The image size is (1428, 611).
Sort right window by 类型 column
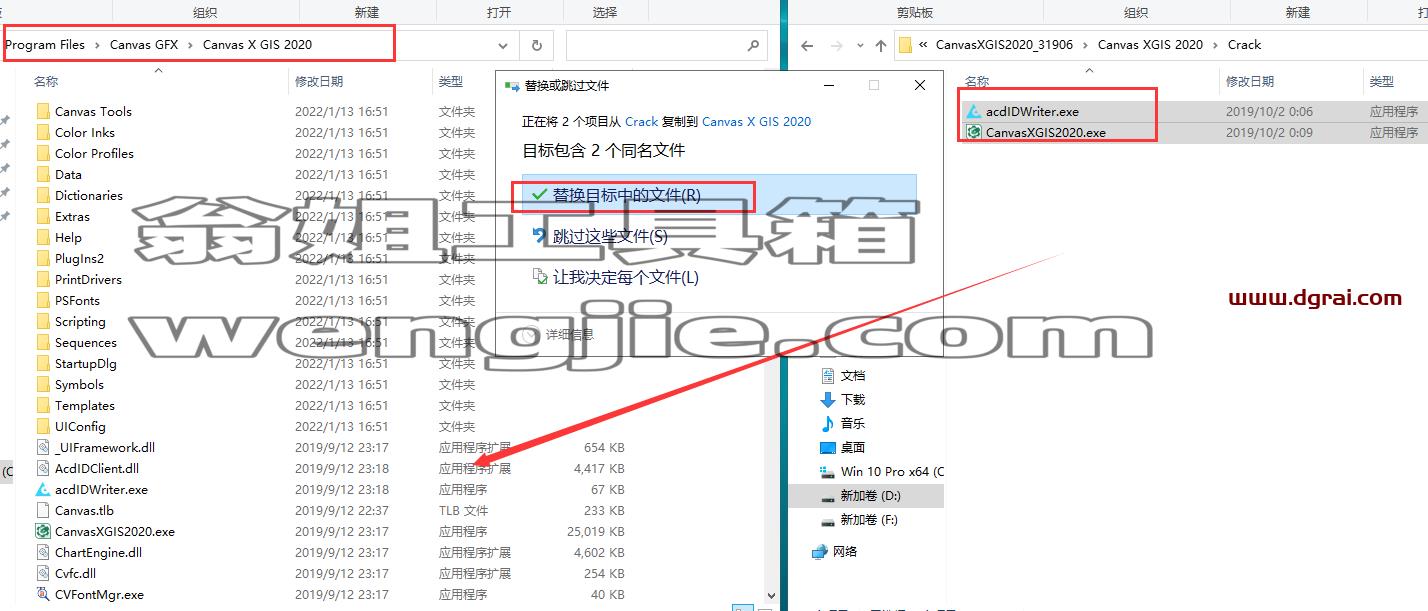coord(1382,81)
